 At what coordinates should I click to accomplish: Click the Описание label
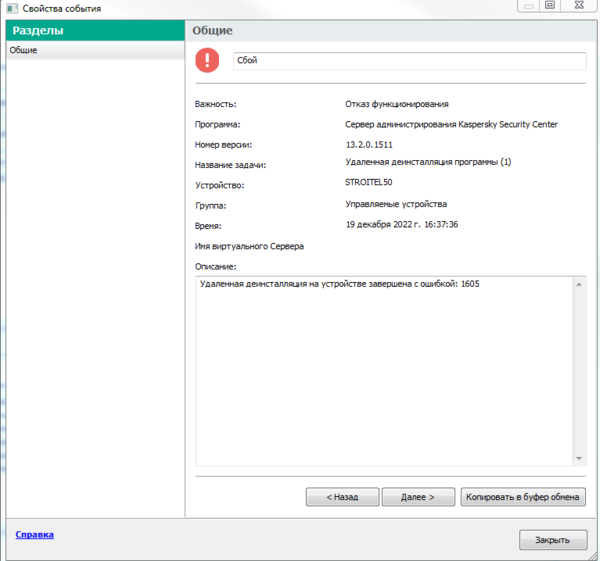tap(215, 266)
